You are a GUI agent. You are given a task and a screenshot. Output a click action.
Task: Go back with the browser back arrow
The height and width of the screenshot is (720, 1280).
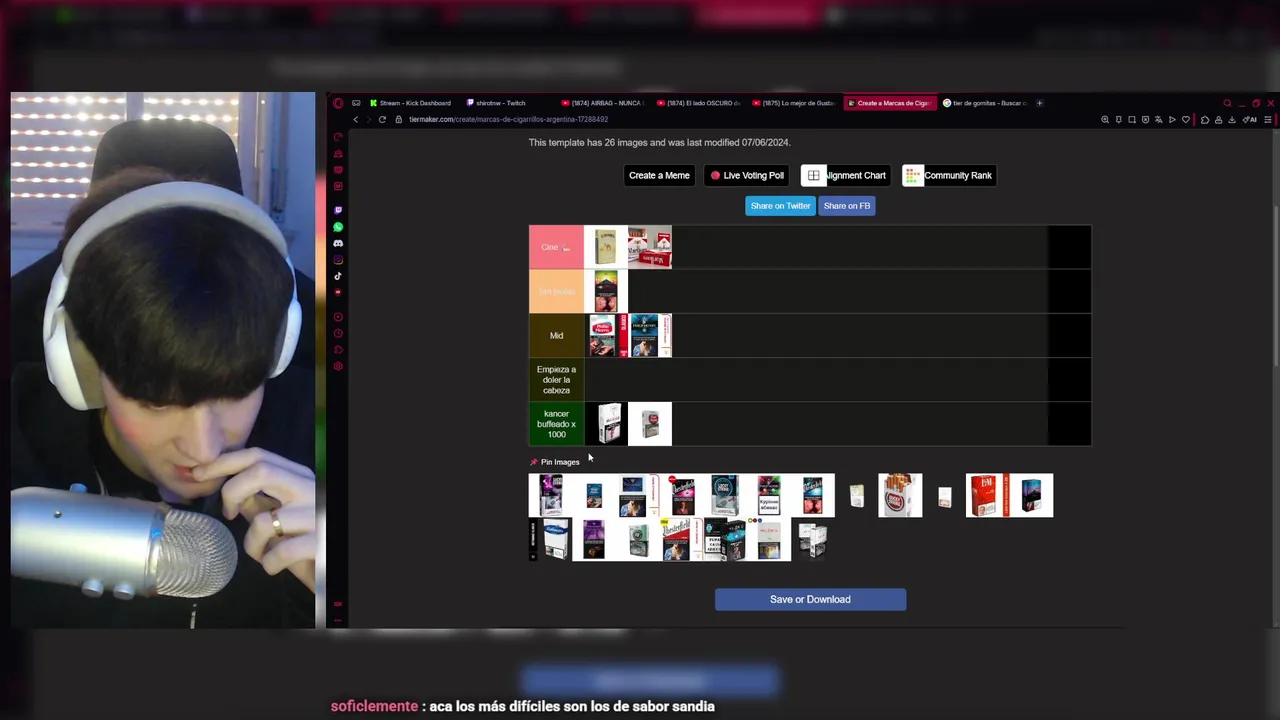[355, 120]
